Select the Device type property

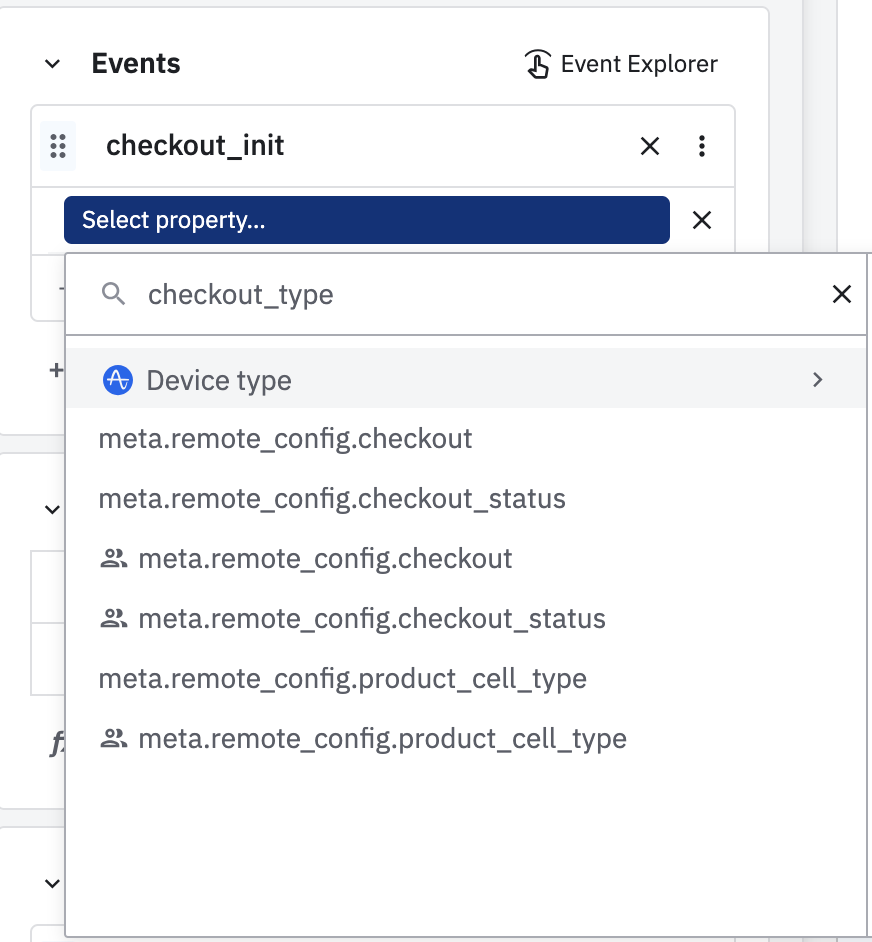coord(219,380)
